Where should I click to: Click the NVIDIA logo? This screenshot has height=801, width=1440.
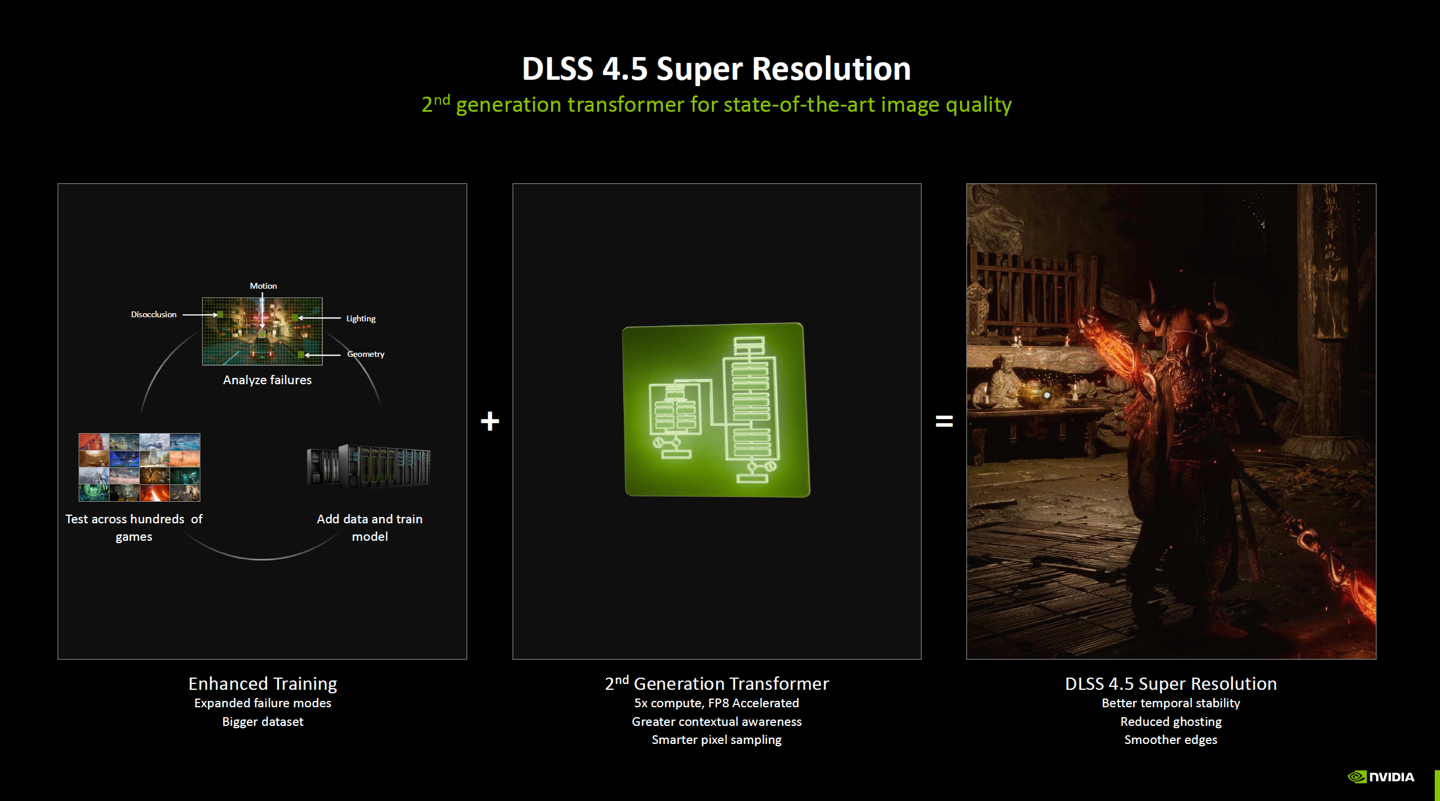1381,776
